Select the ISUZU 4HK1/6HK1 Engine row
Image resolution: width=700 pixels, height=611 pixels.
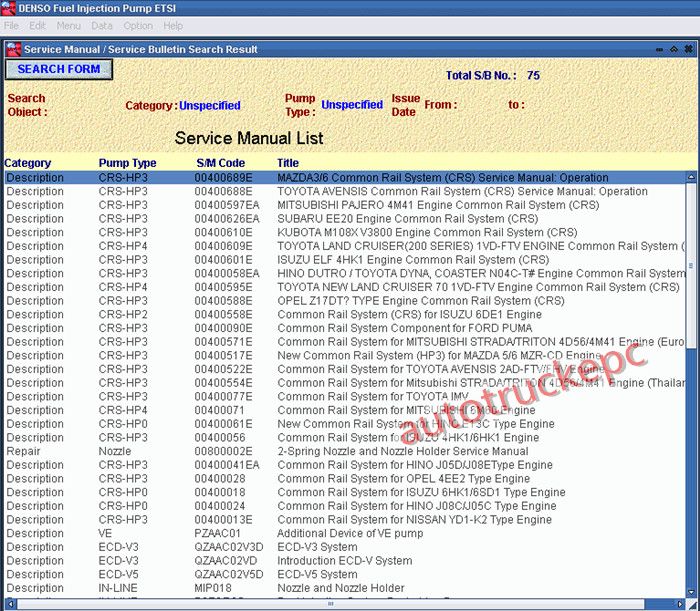point(345,438)
